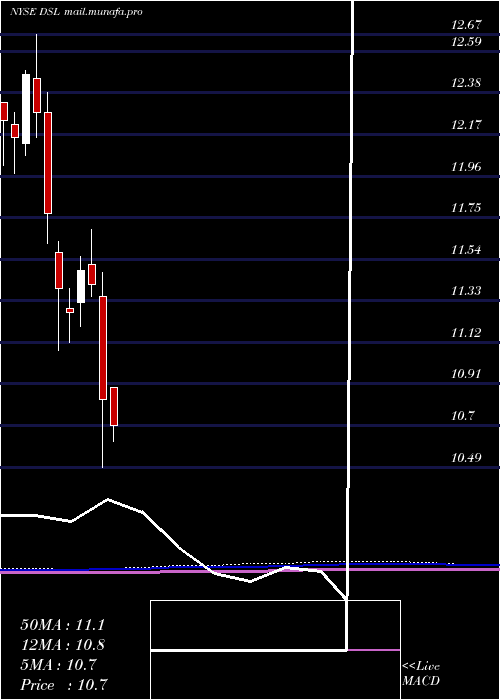Click the white candlestick near 11.33

[81, 286]
